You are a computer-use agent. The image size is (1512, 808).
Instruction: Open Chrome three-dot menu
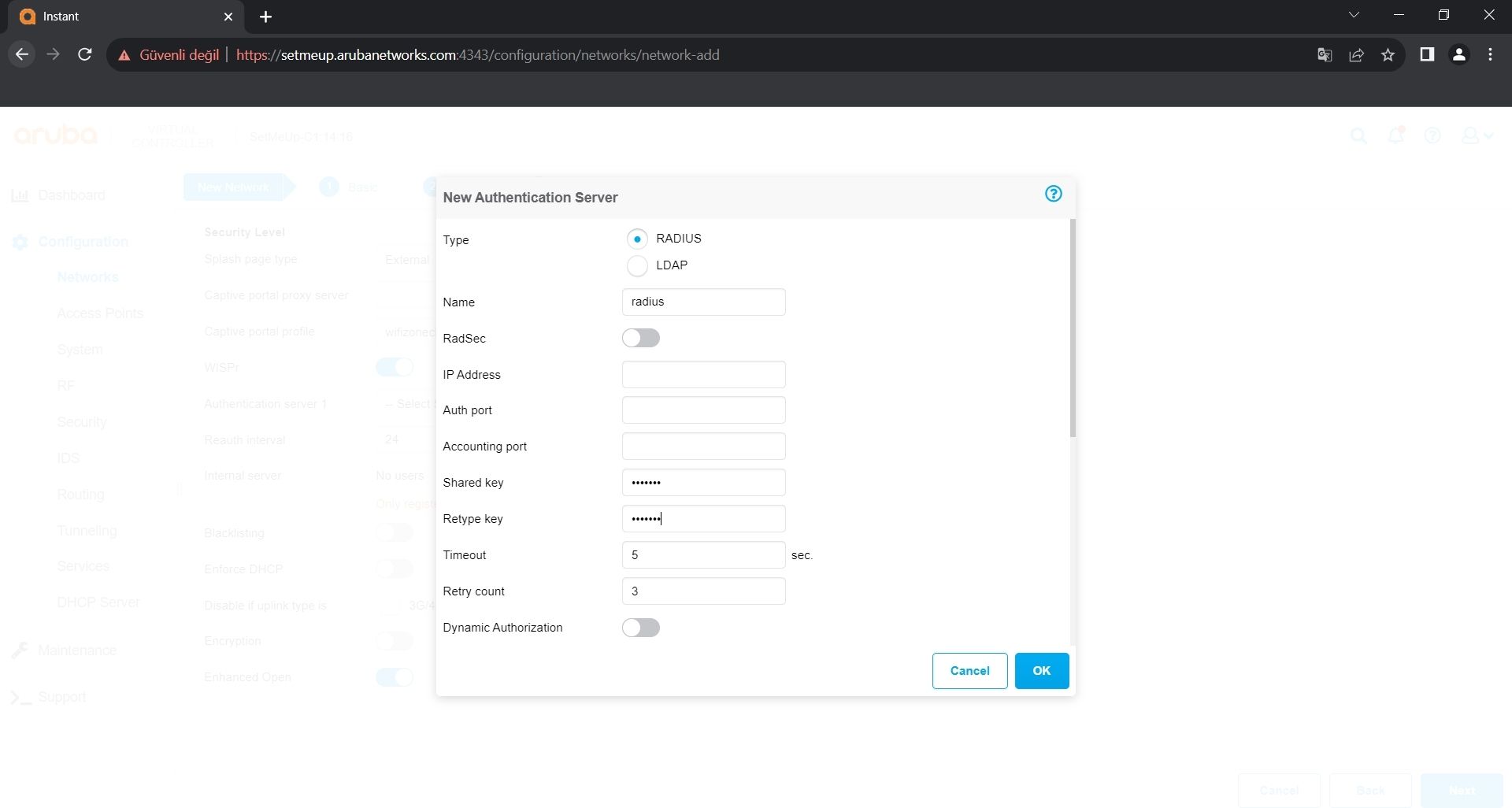[x=1490, y=55]
